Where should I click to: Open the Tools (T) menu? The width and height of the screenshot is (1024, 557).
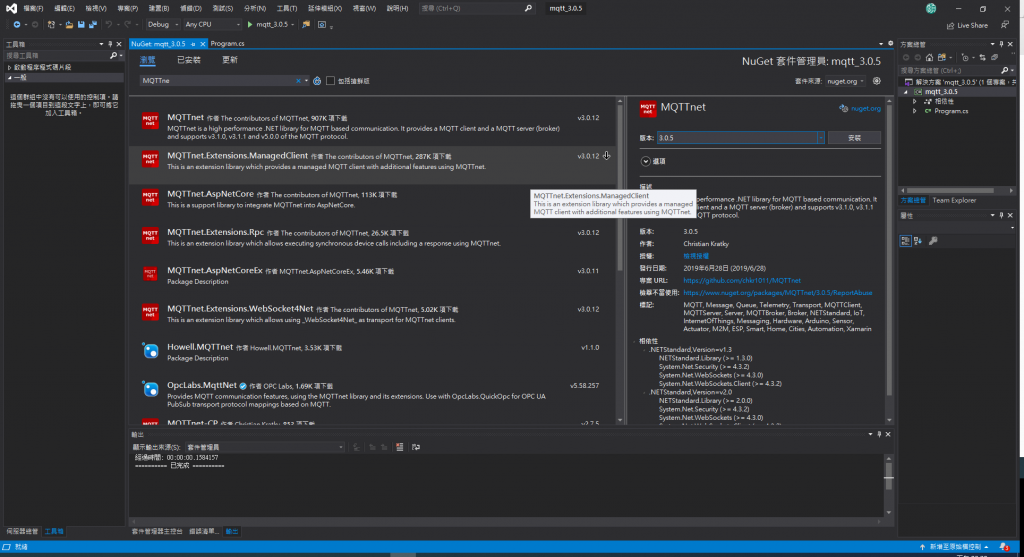point(286,8)
